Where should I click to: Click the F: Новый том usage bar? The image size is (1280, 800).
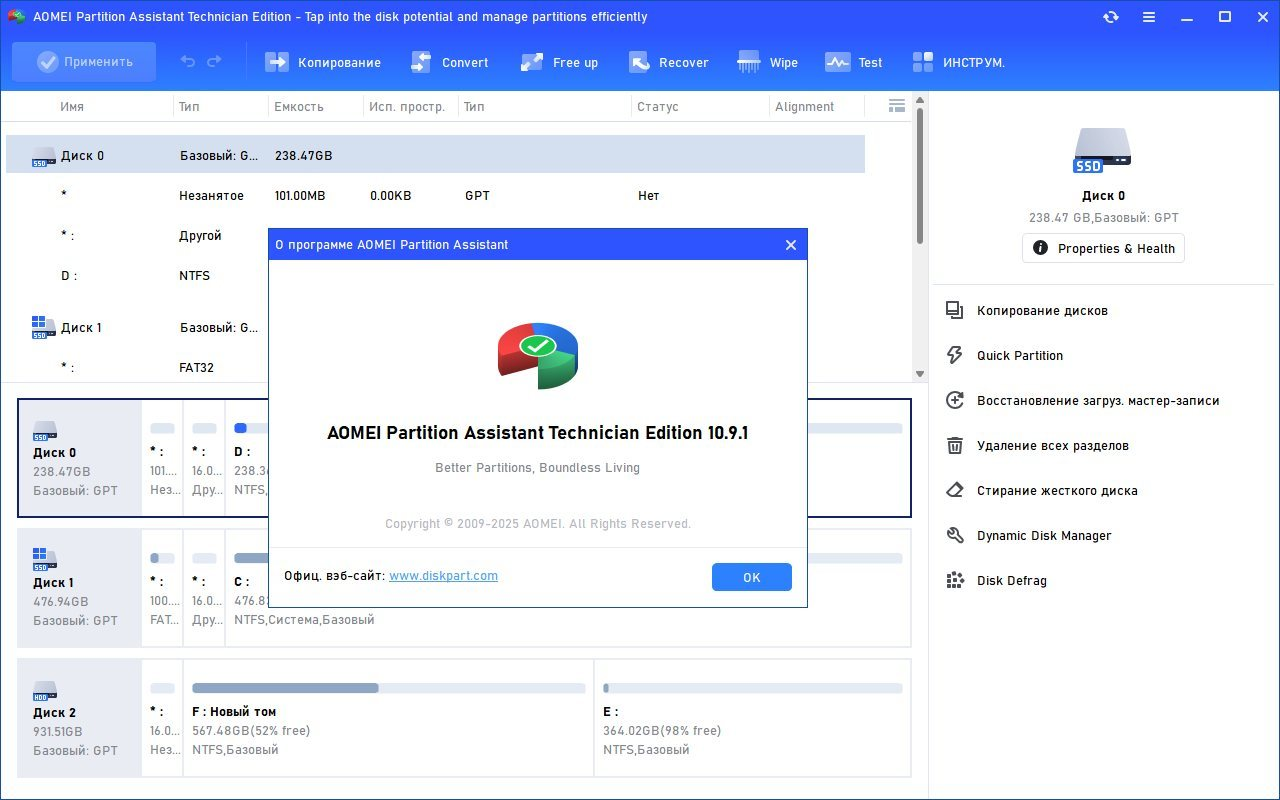388,688
